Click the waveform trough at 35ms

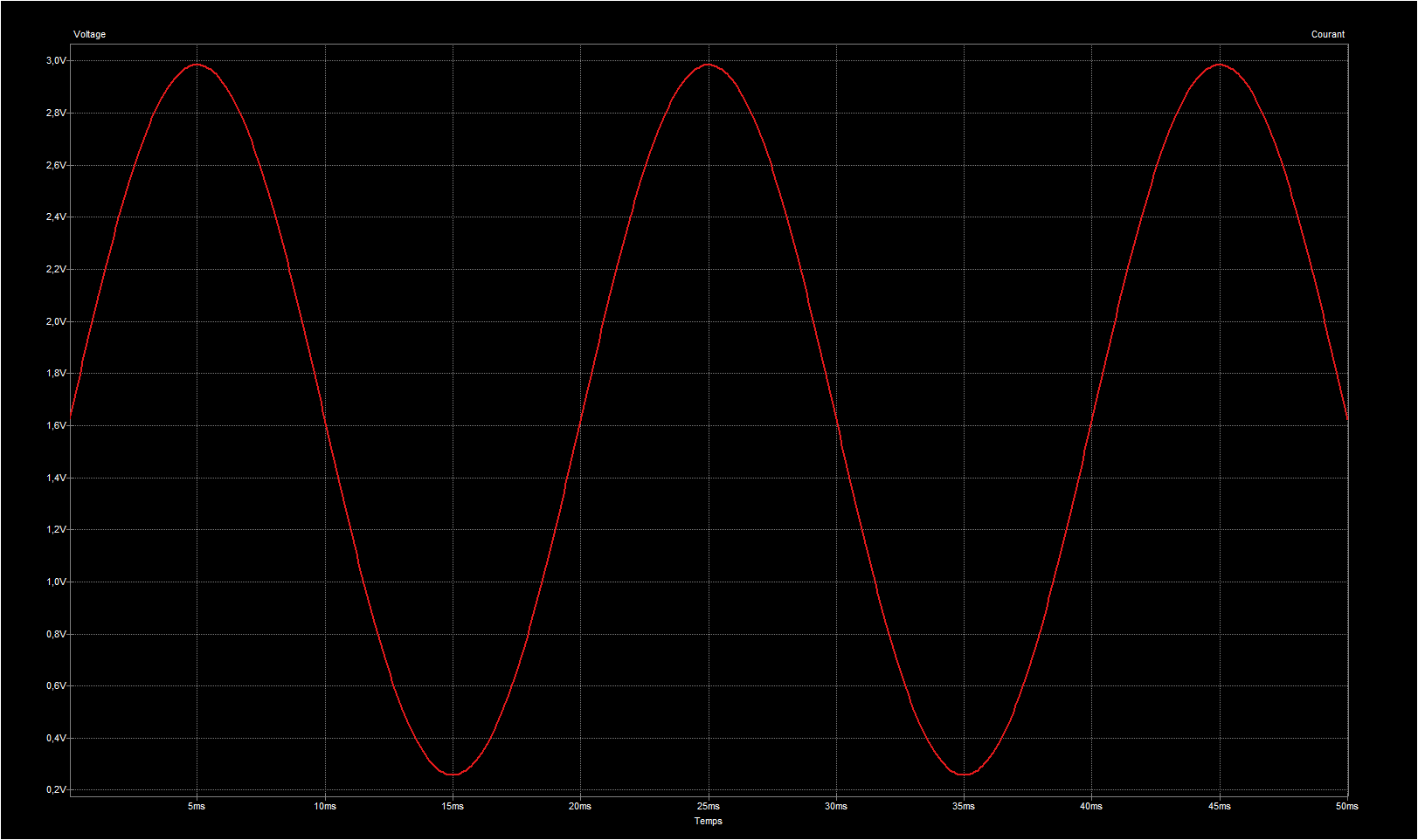click(964, 774)
